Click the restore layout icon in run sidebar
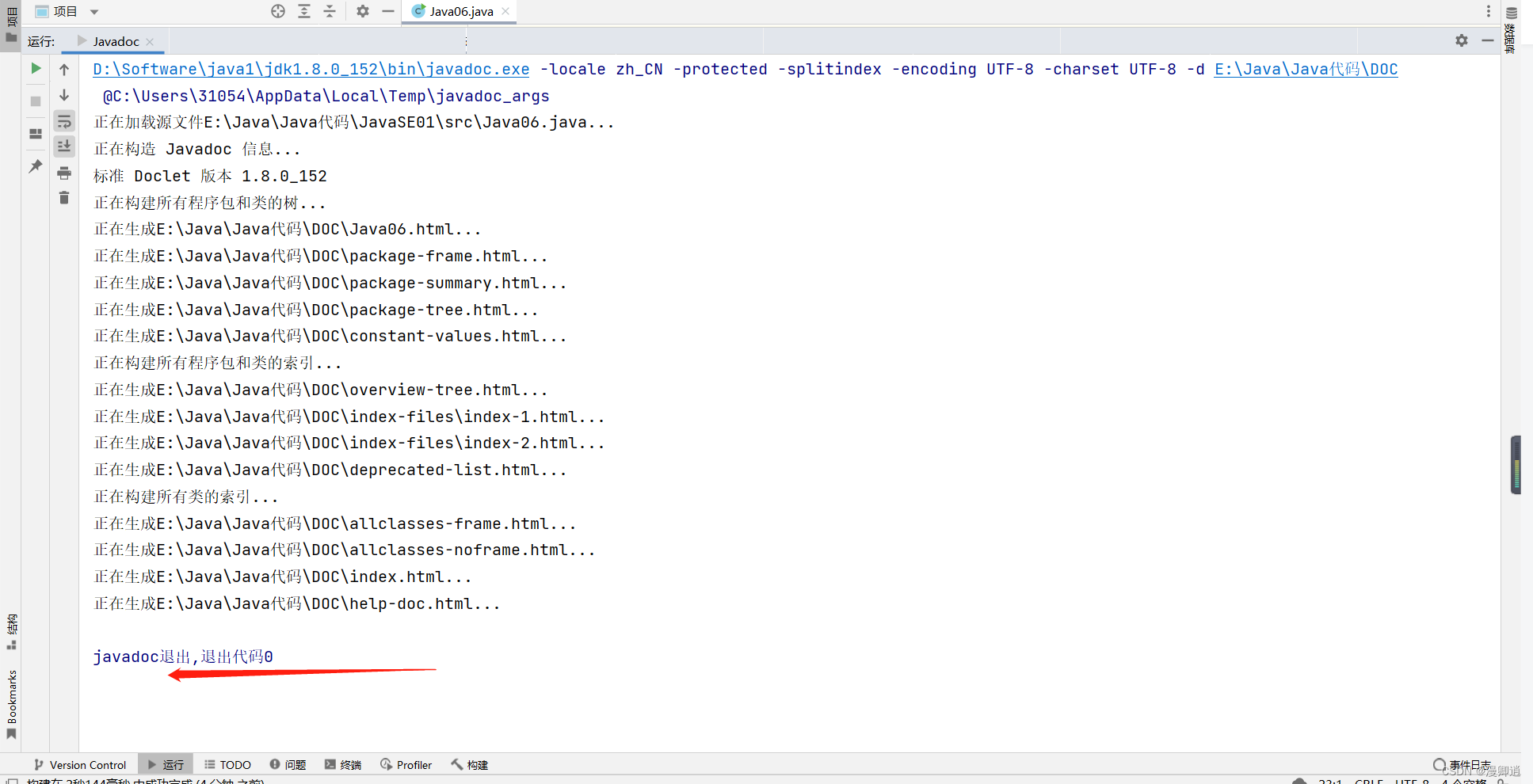 36,134
